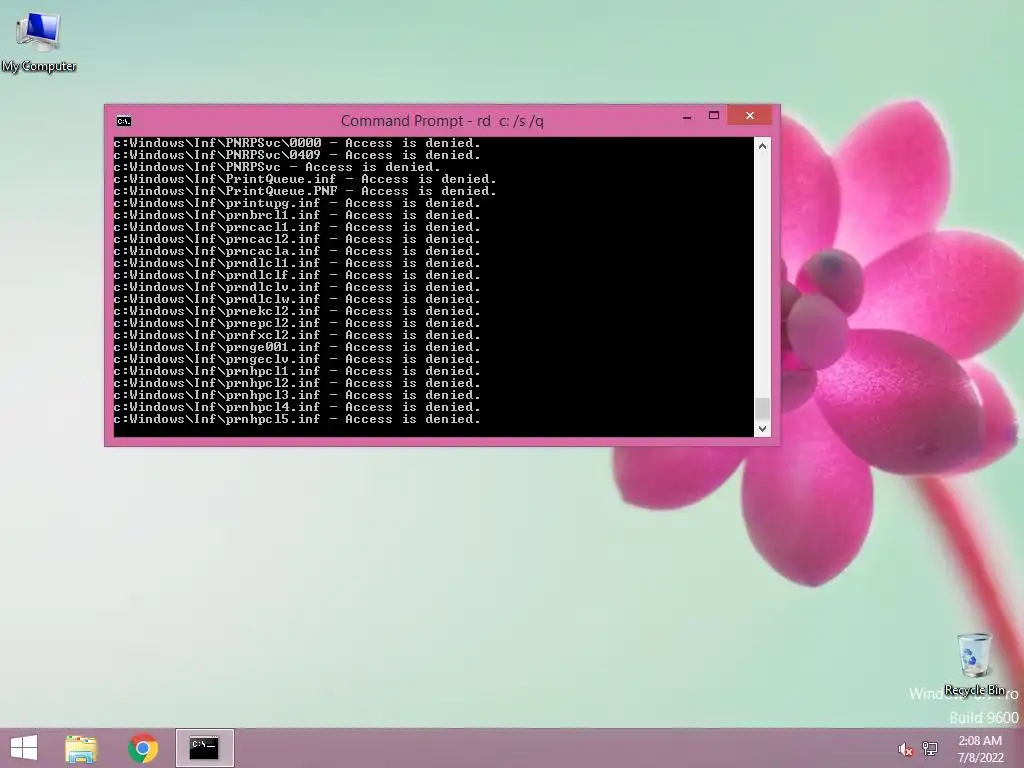Image resolution: width=1024 pixels, height=768 pixels.
Task: Click the prncacla.inf output line
Action: coord(297,251)
